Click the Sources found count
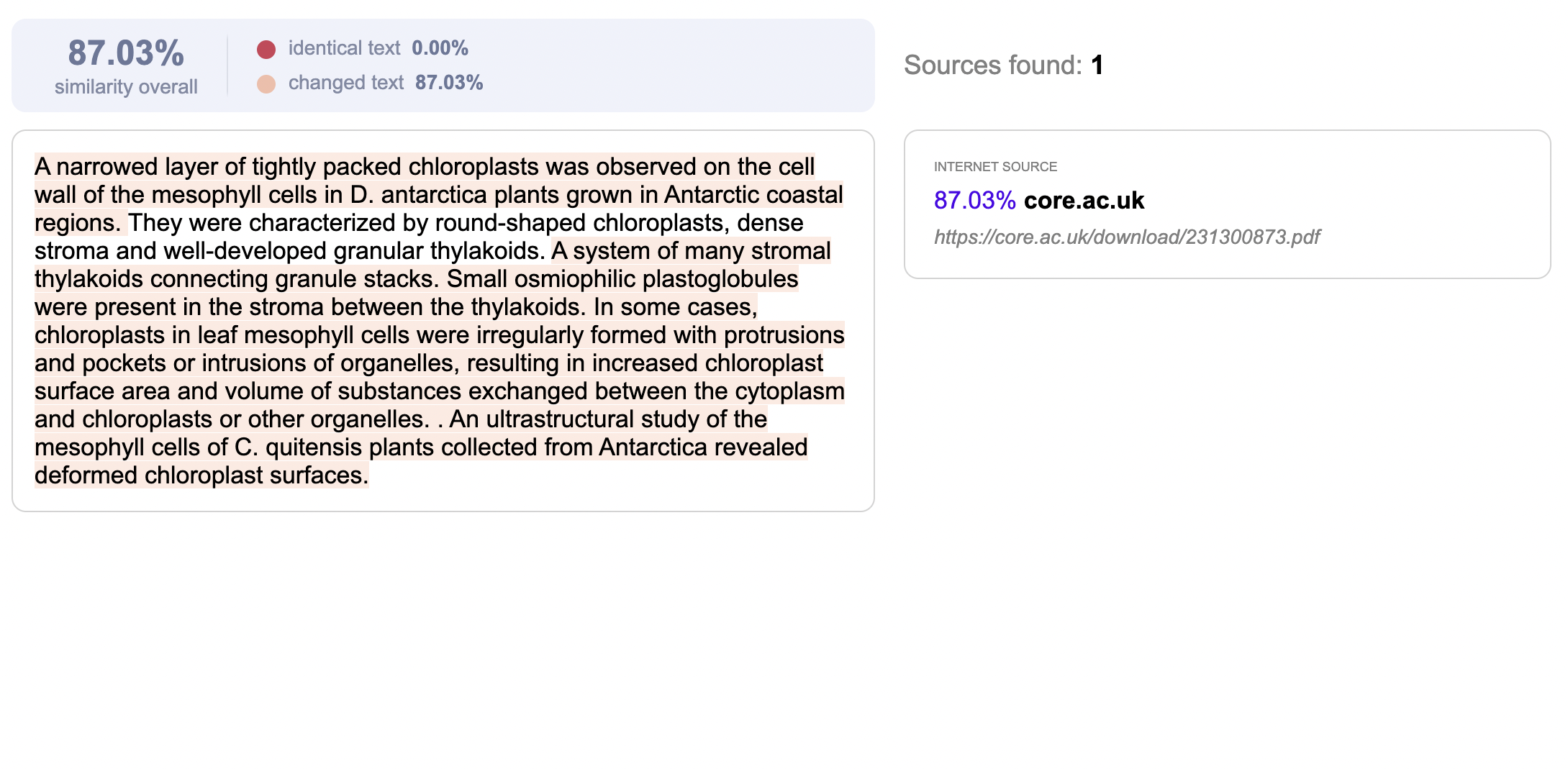Image resolution: width=1568 pixels, height=769 pixels. point(1097,65)
